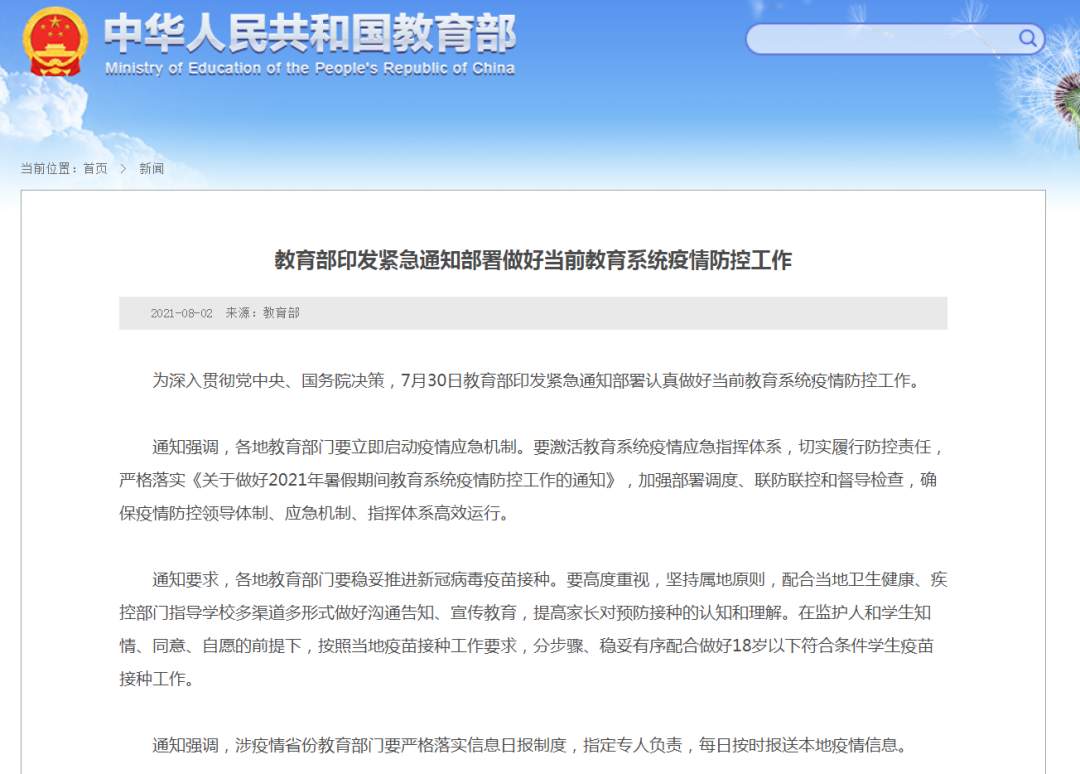Click the text 7月30日 in first paragraph

[430, 380]
